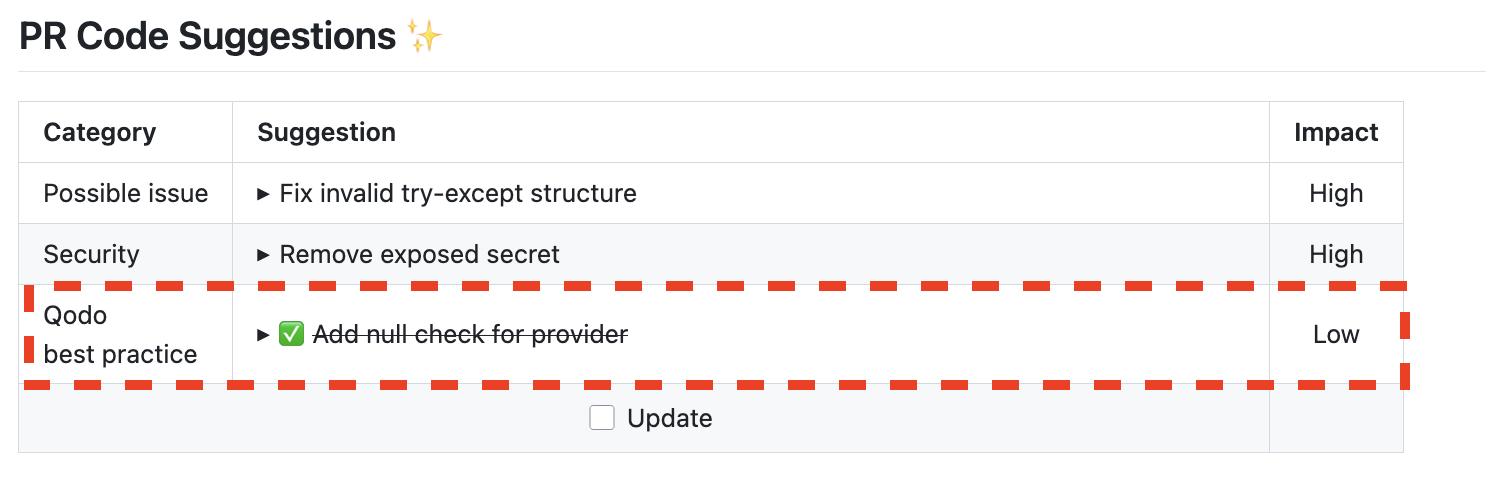Click the High impact in the Possible issue row
Viewport: 1500px width, 496px height.
click(x=1336, y=193)
